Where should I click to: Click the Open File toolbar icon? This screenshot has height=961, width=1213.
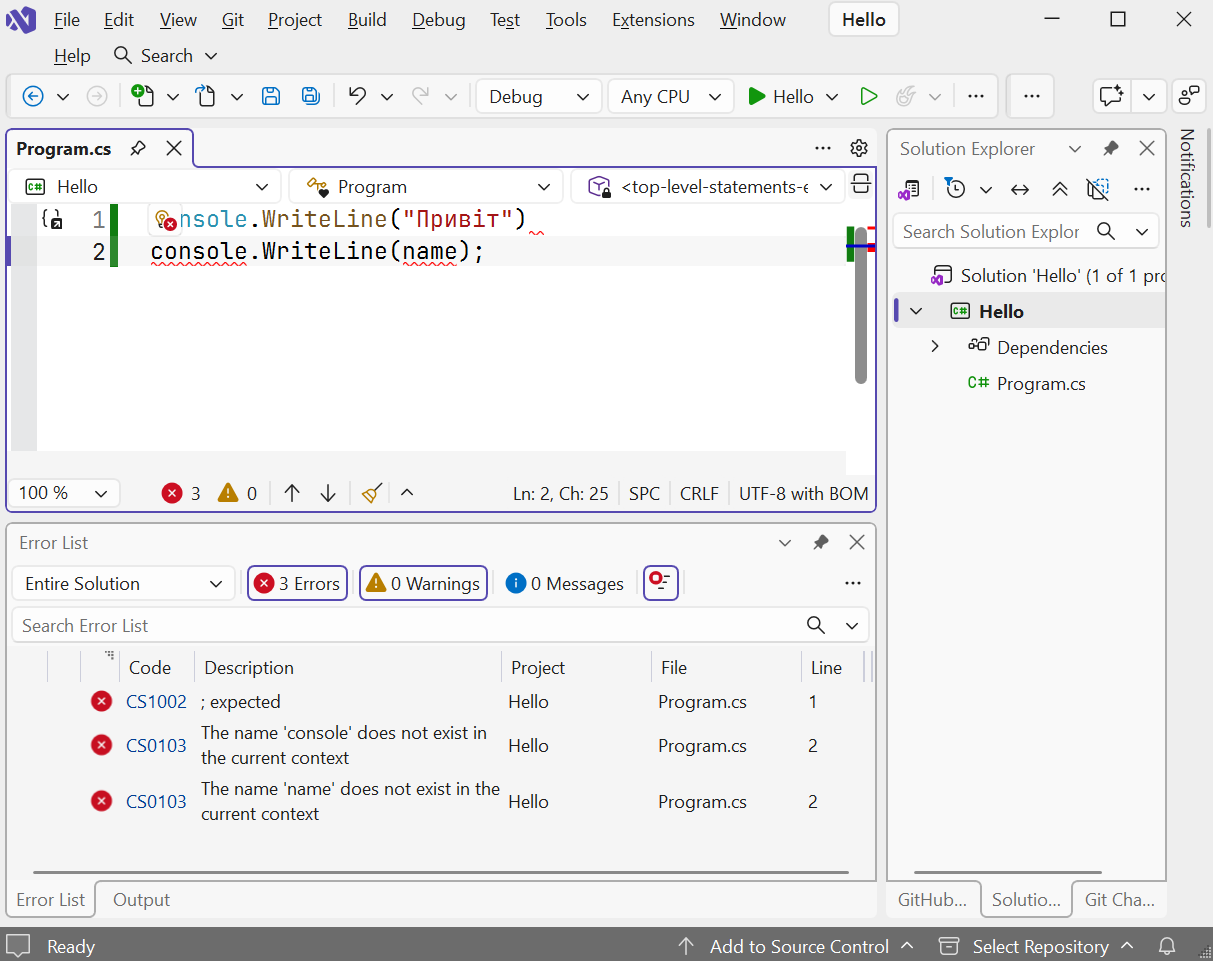tap(205, 96)
